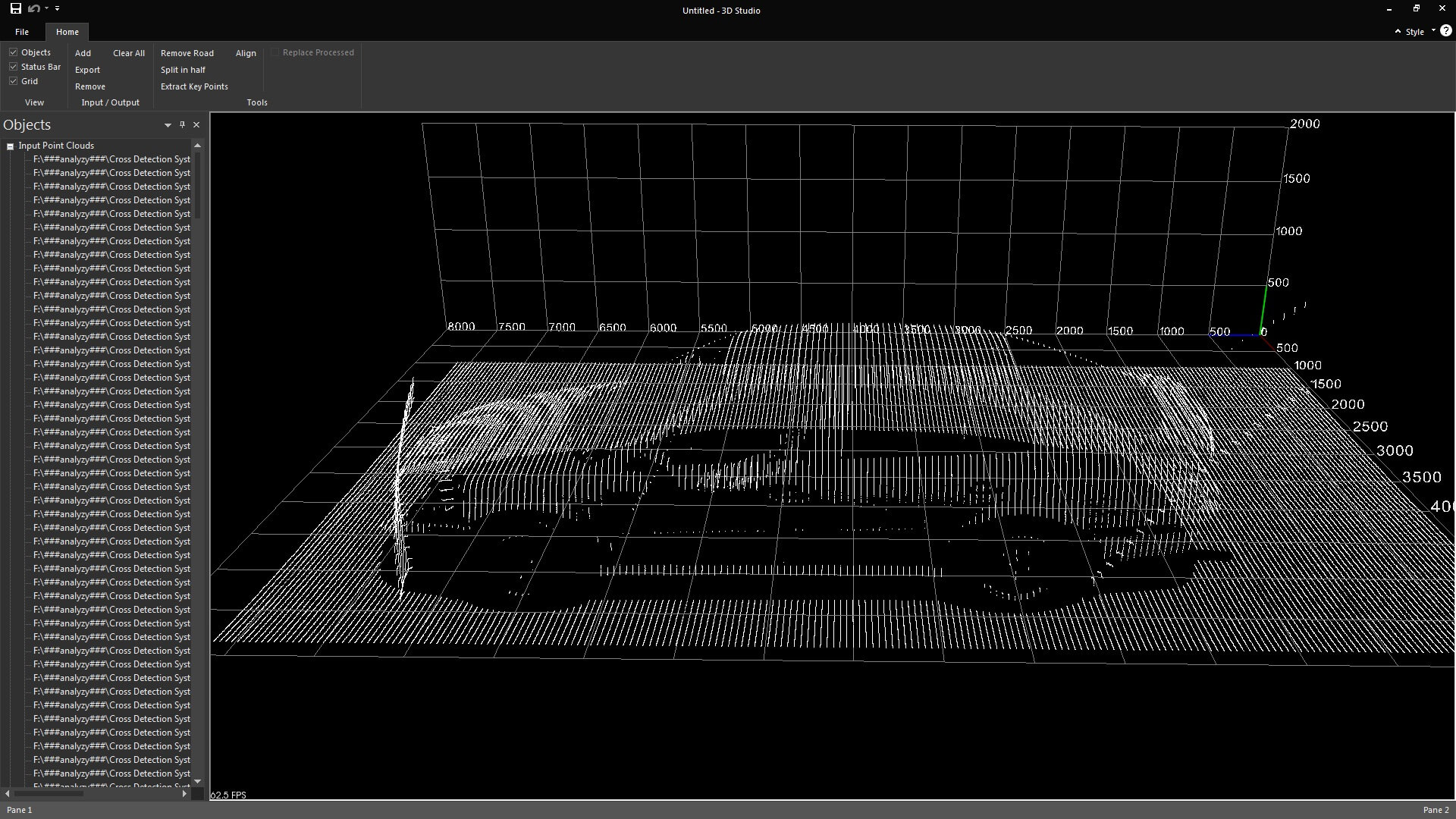Viewport: 1456px width, 819px height.
Task: Pin the Objects panel
Action: pyautogui.click(x=182, y=125)
